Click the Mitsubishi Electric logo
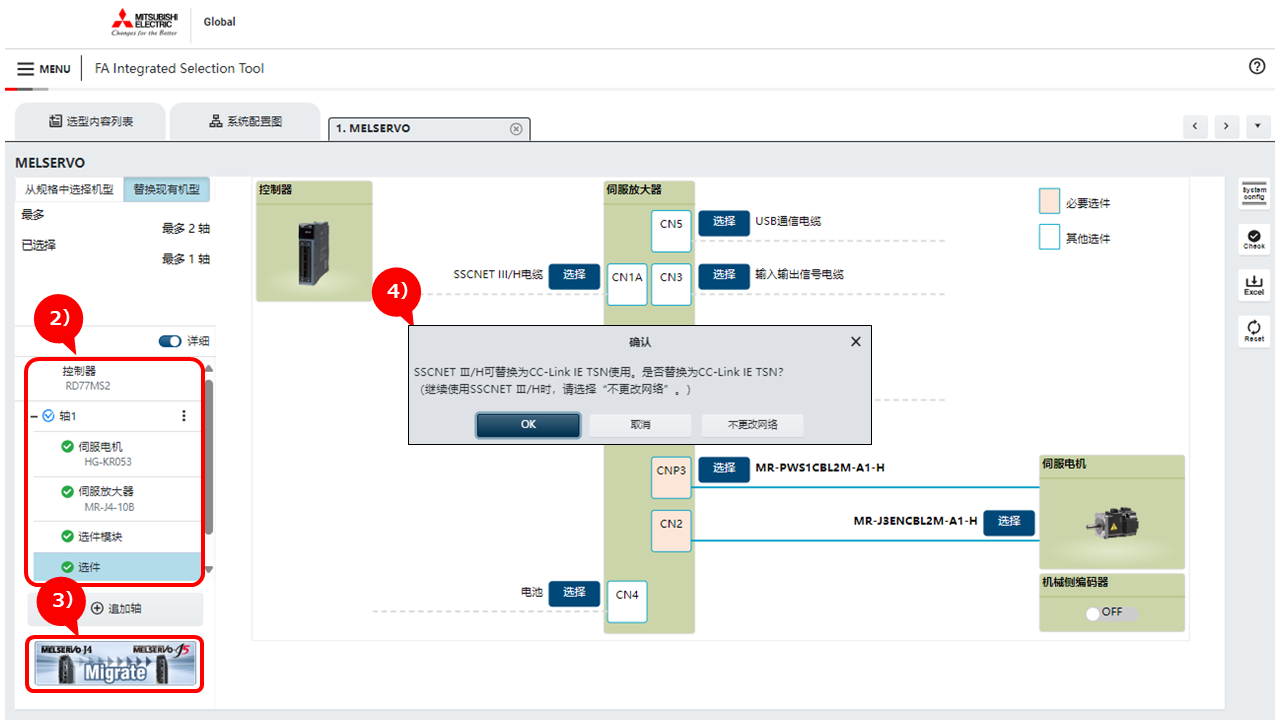This screenshot has height=720, width=1280. coord(144,22)
